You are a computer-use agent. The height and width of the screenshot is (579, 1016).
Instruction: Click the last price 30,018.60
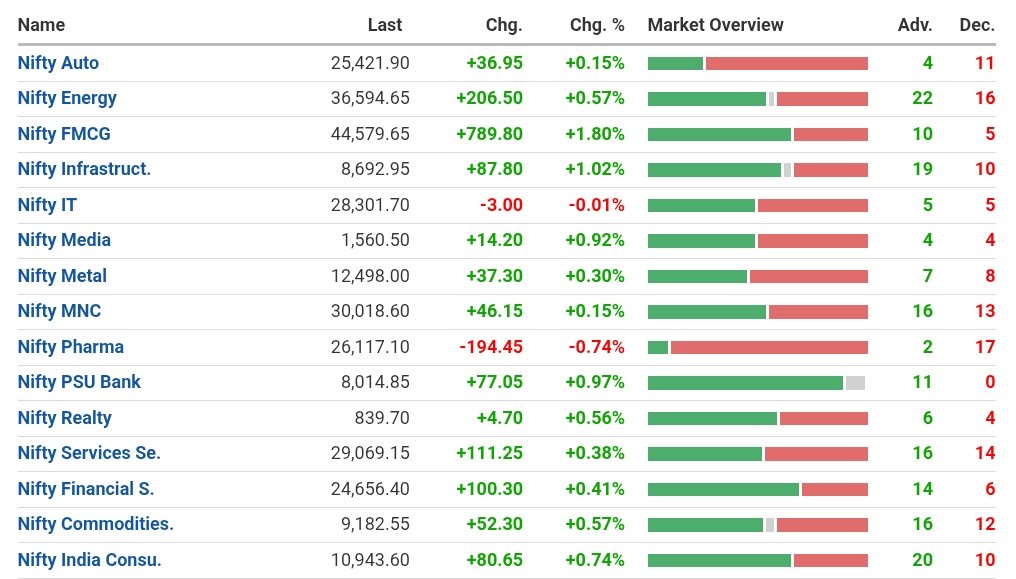pos(370,311)
